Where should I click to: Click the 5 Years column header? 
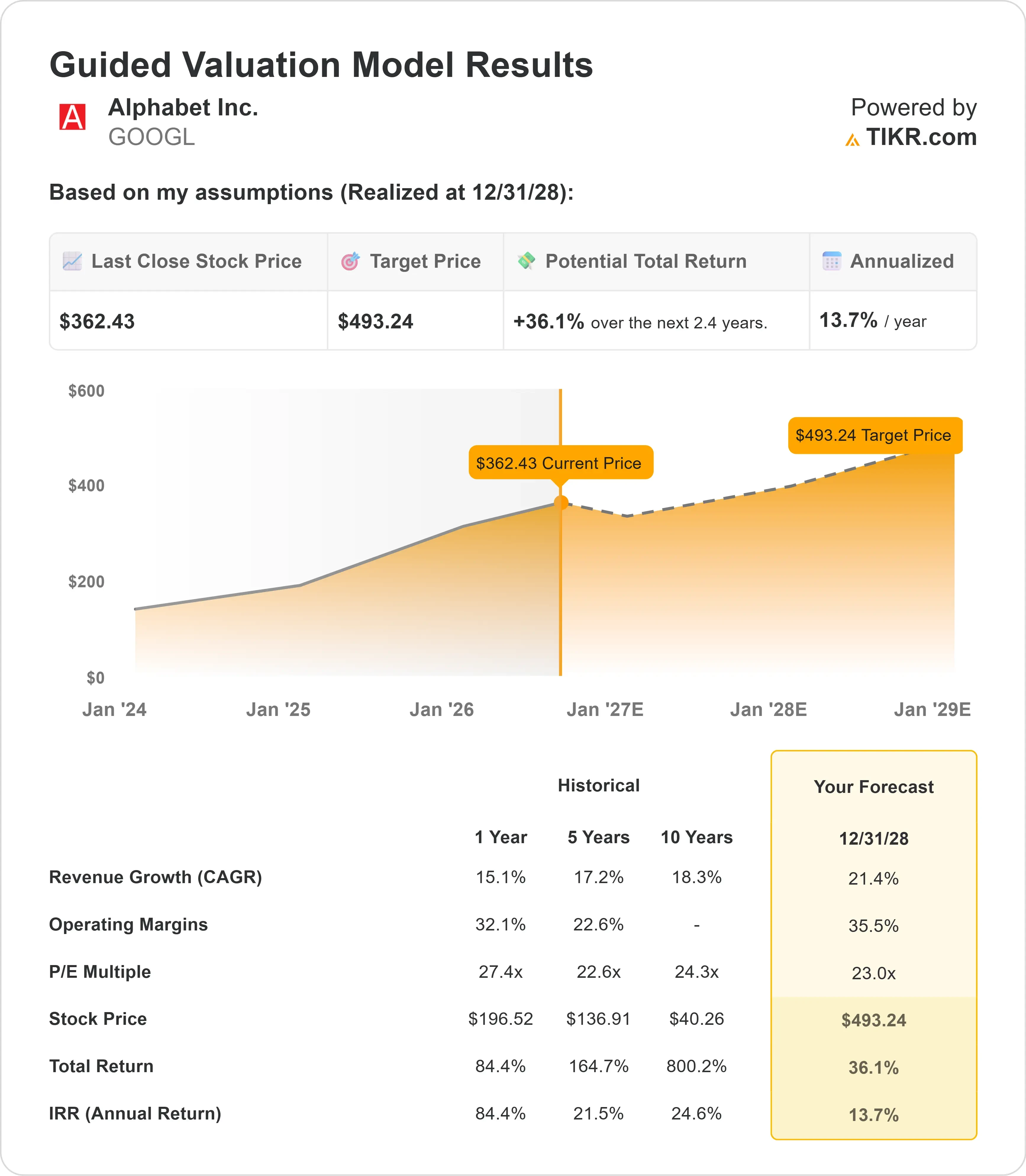click(599, 838)
